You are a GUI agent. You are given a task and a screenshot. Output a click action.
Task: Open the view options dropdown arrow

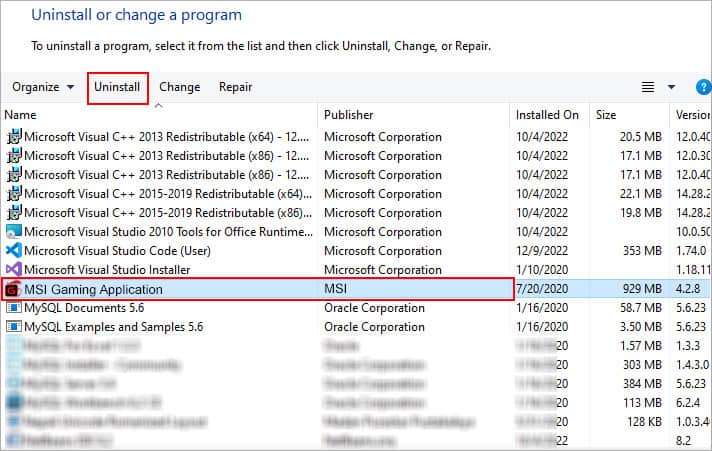point(671,87)
